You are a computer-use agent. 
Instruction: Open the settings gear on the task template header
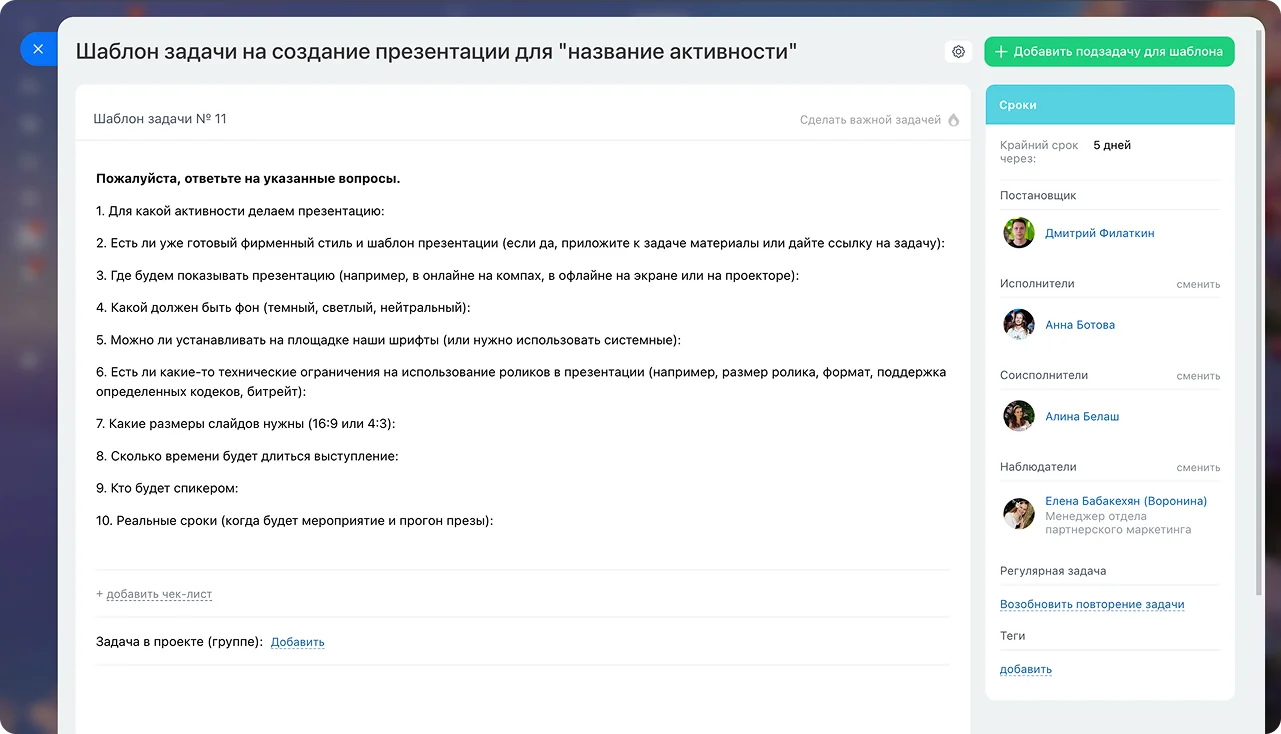click(x=958, y=50)
